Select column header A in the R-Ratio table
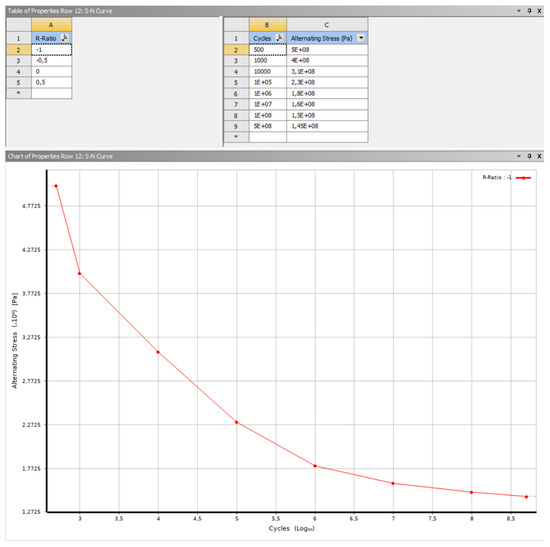 point(52,25)
